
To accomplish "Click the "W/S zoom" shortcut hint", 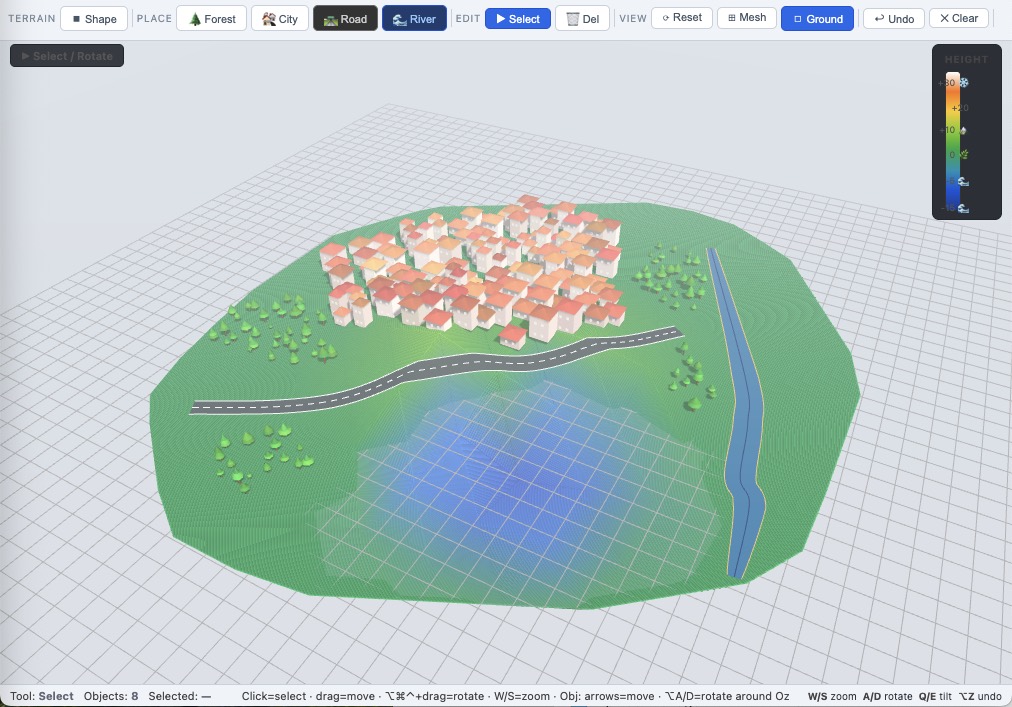I will (x=832, y=696).
